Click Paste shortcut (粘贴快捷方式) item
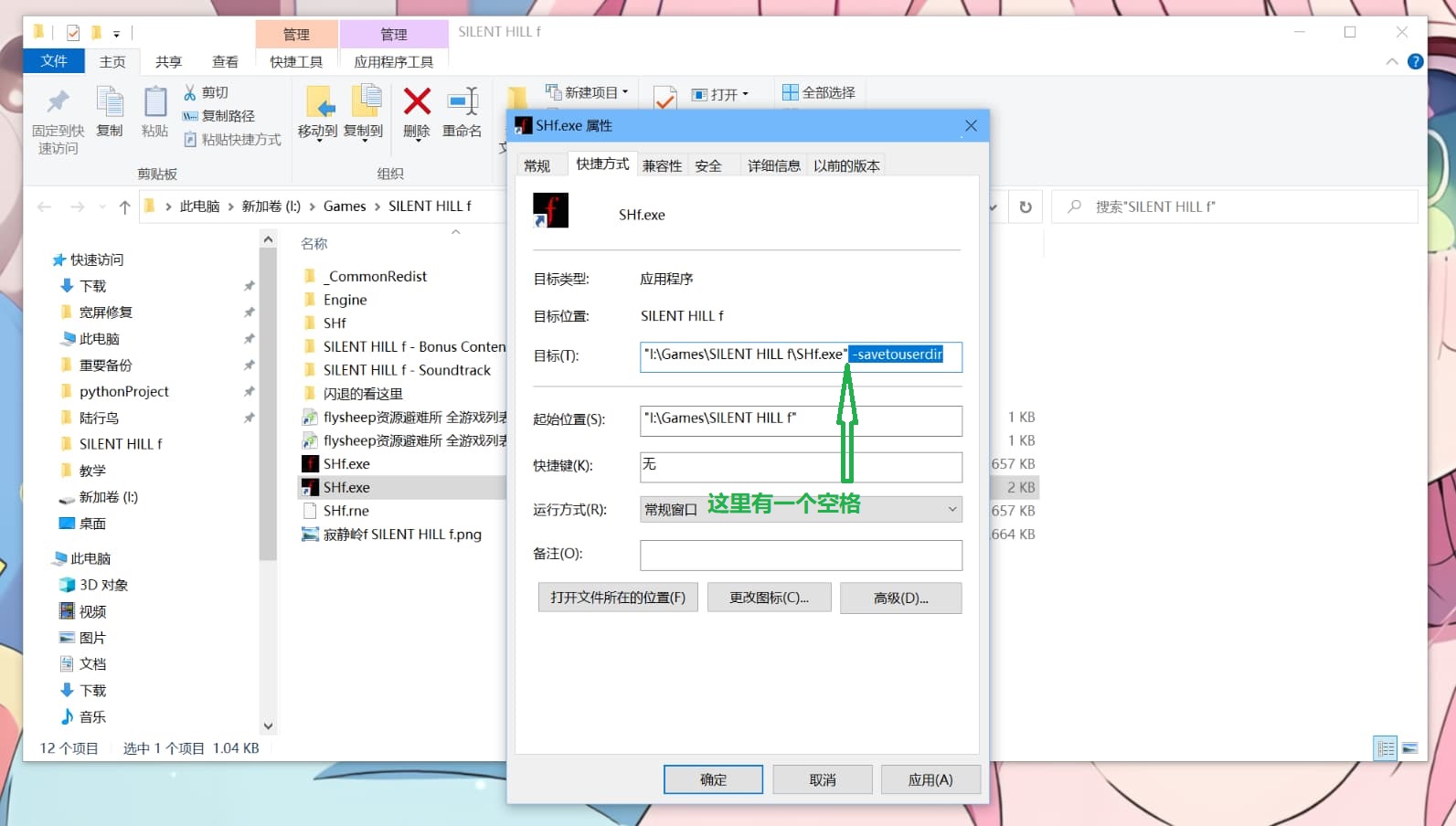Screen dimensions: 1456x826 pos(232,140)
